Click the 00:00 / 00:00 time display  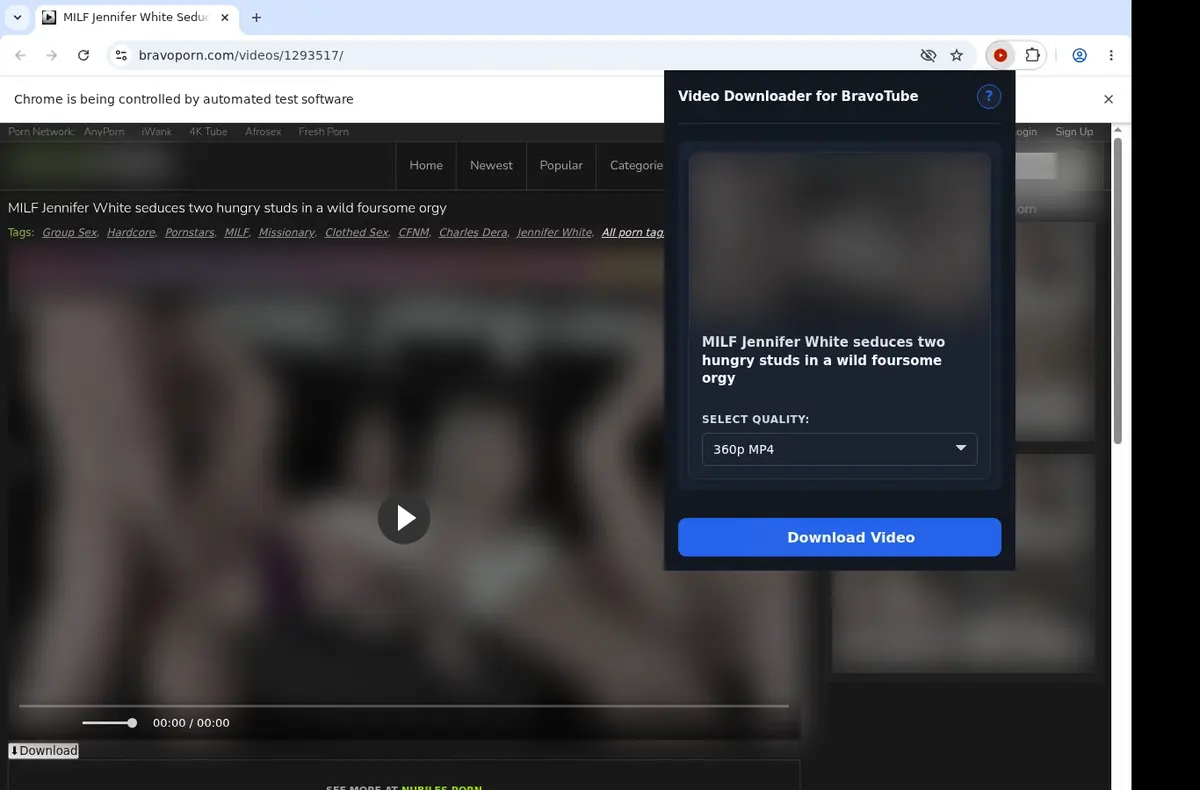191,723
